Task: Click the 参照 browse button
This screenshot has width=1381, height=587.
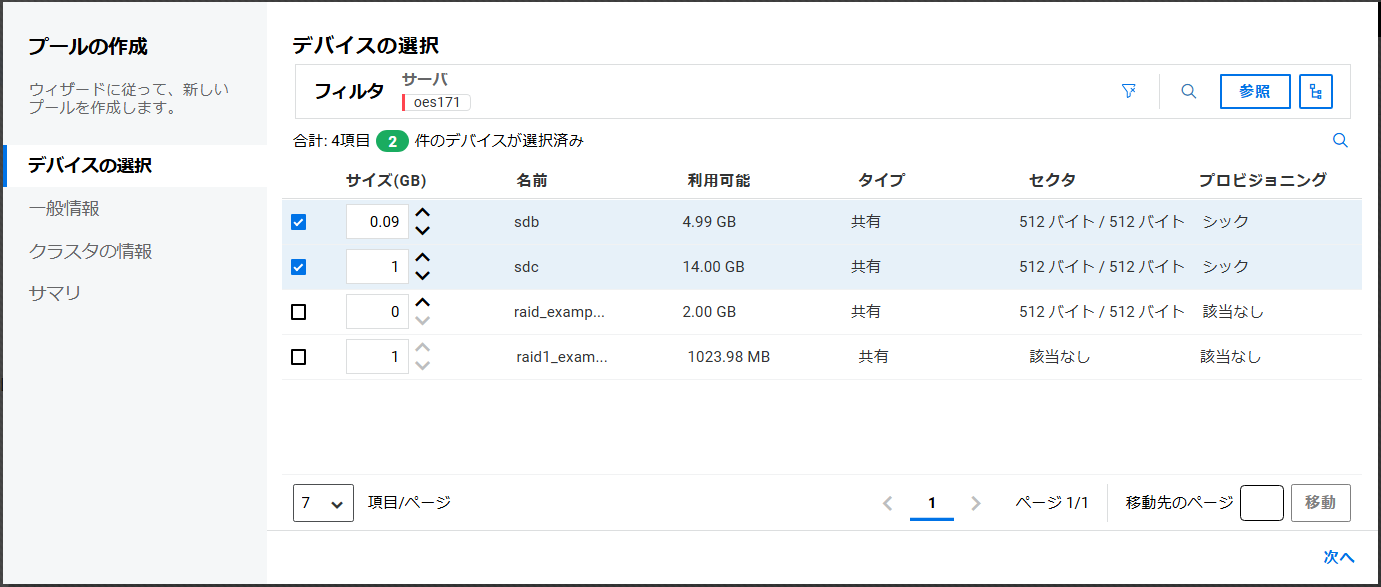Action: [x=1254, y=91]
